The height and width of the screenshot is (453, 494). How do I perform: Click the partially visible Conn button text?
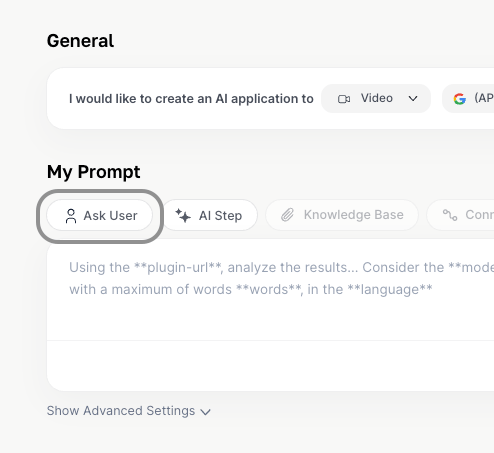(479, 215)
